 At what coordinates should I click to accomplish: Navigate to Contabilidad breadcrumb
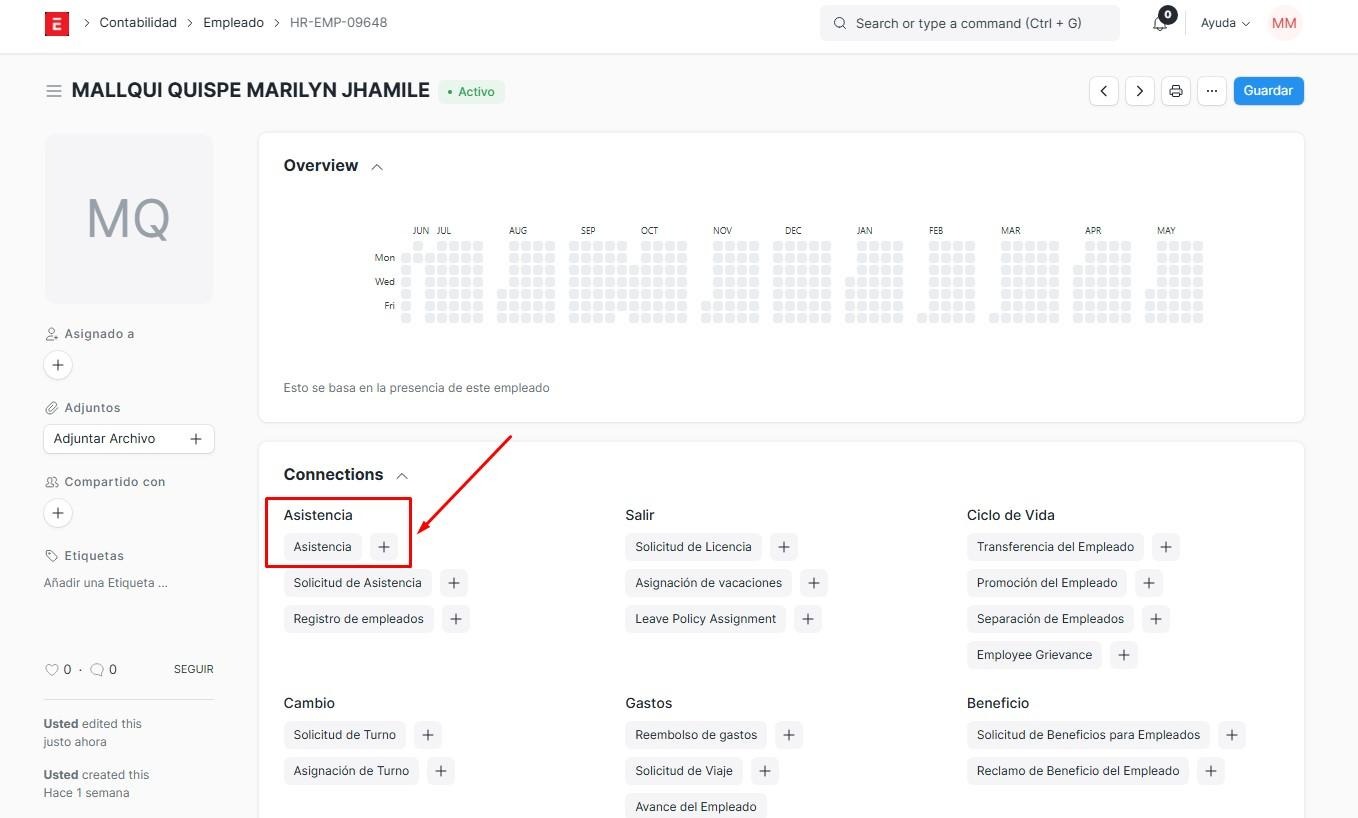click(x=138, y=22)
